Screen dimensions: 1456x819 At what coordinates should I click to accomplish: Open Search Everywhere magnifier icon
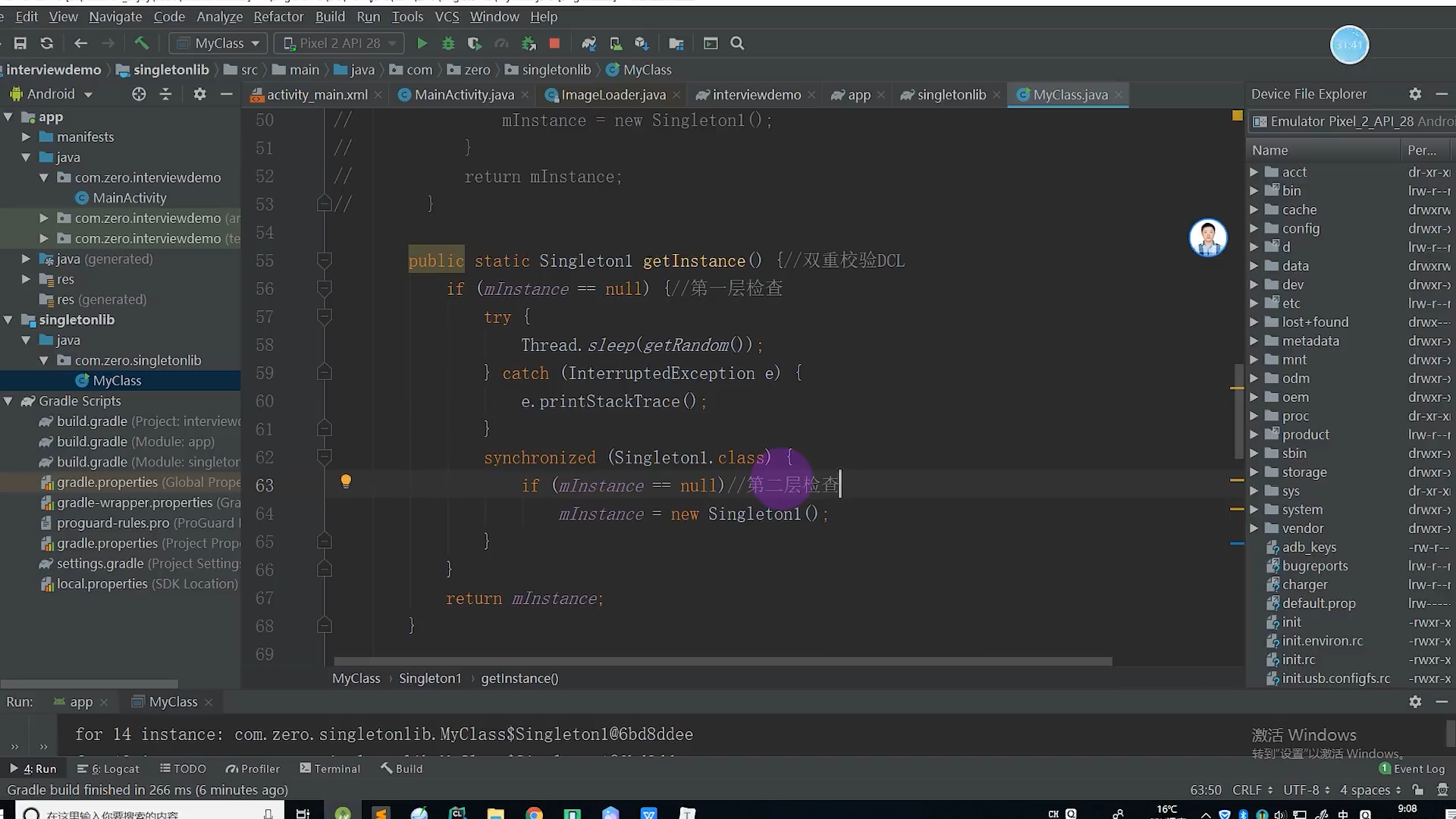[737, 43]
